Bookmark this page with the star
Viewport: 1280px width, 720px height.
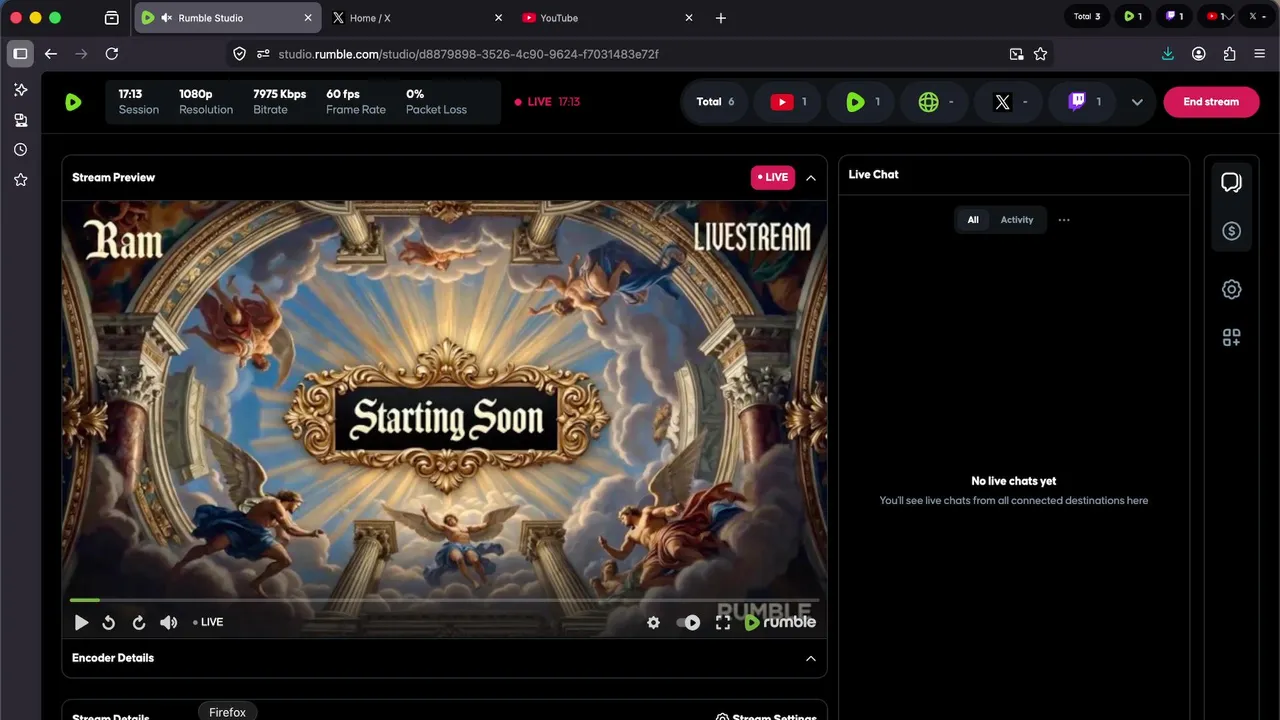click(x=1040, y=54)
